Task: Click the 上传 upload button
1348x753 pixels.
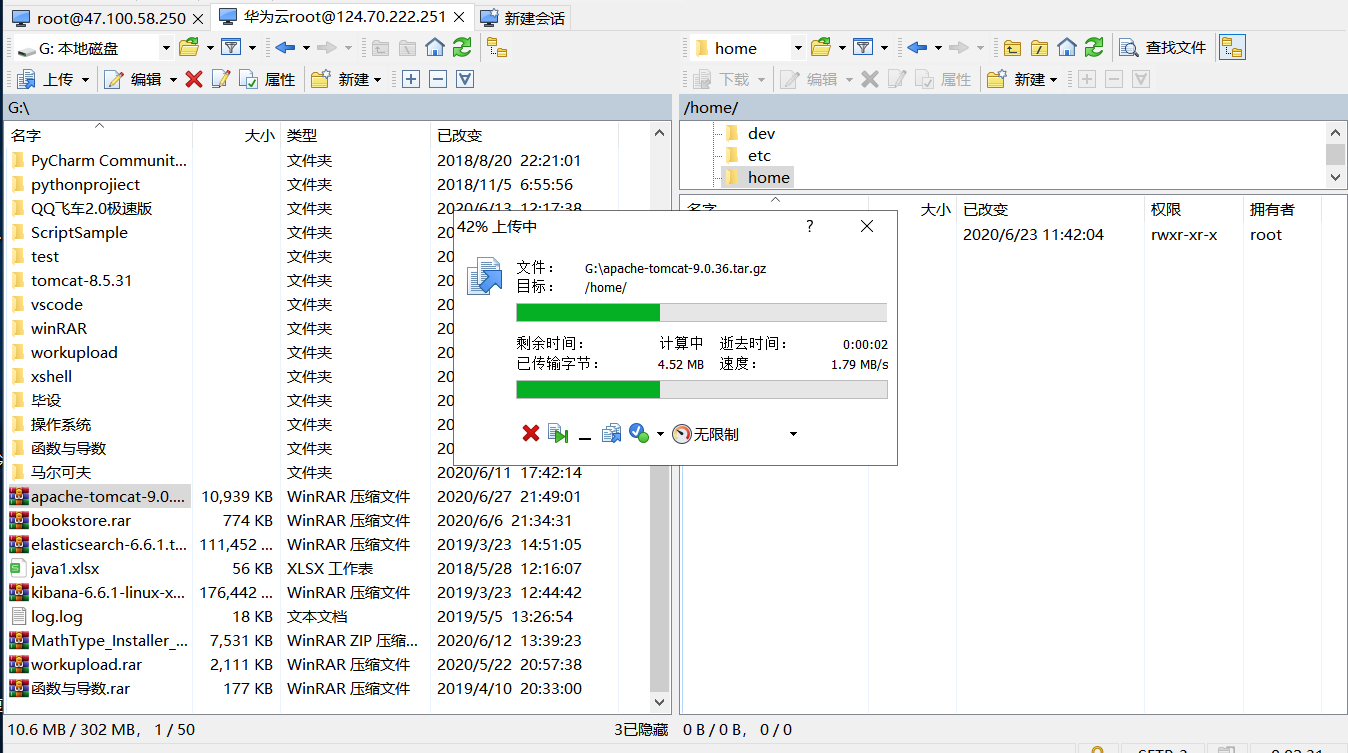Action: pos(45,79)
